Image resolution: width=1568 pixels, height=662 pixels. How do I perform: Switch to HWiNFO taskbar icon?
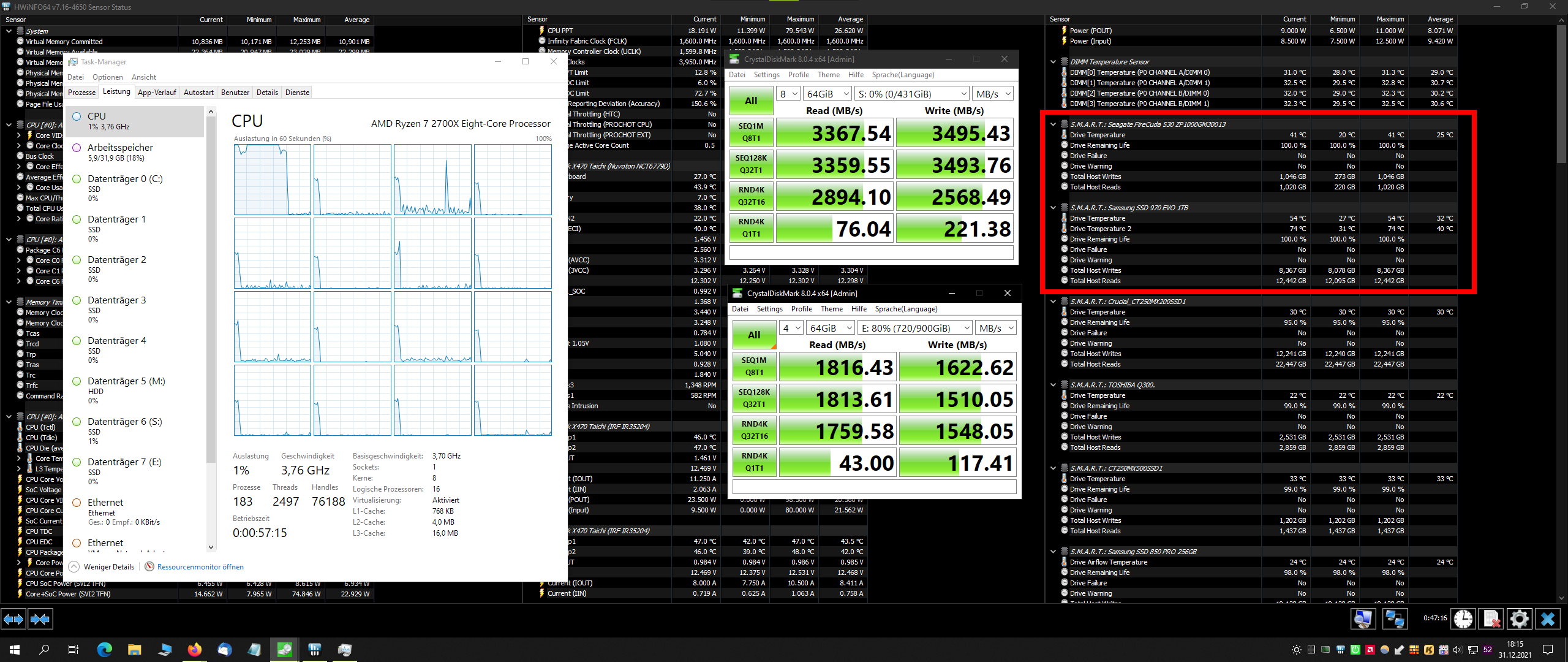(x=315, y=650)
